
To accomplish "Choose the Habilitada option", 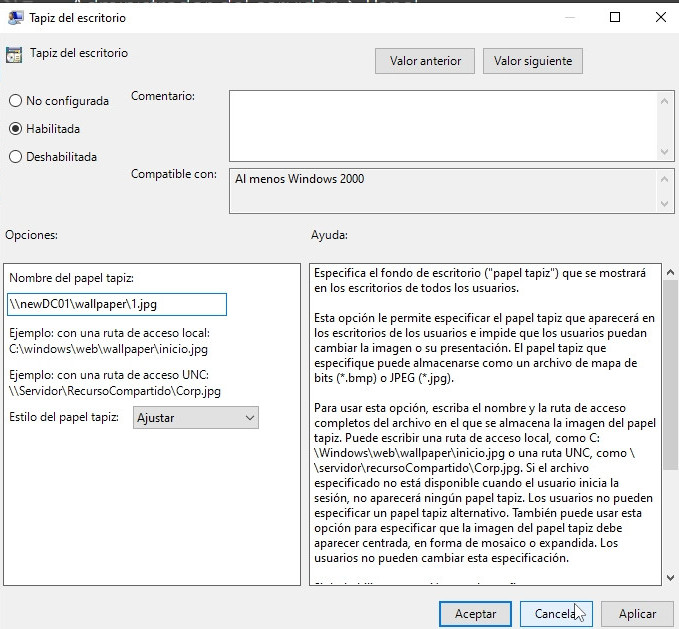I will click(x=15, y=129).
